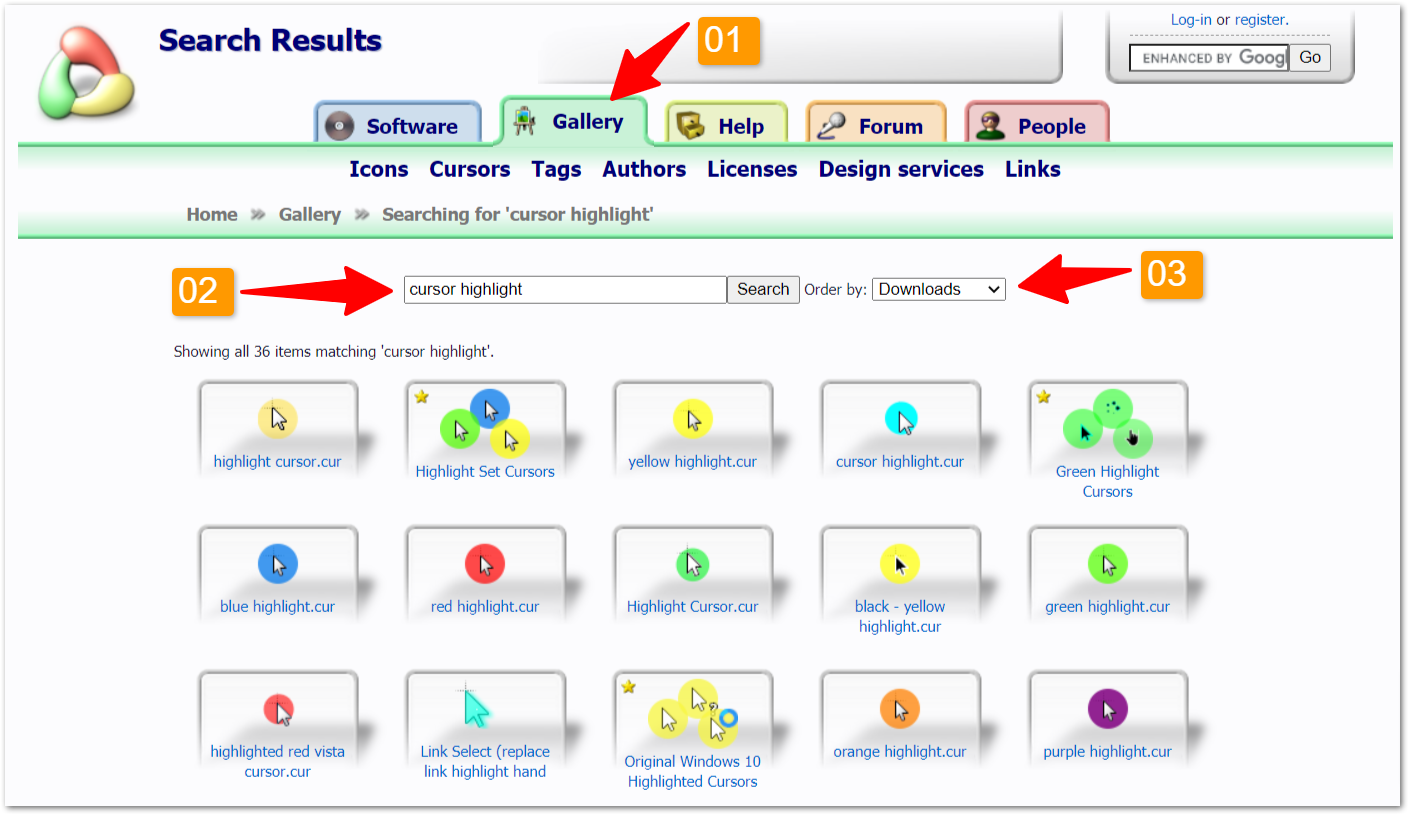Open the Highlight Set Cursors link

click(x=485, y=472)
